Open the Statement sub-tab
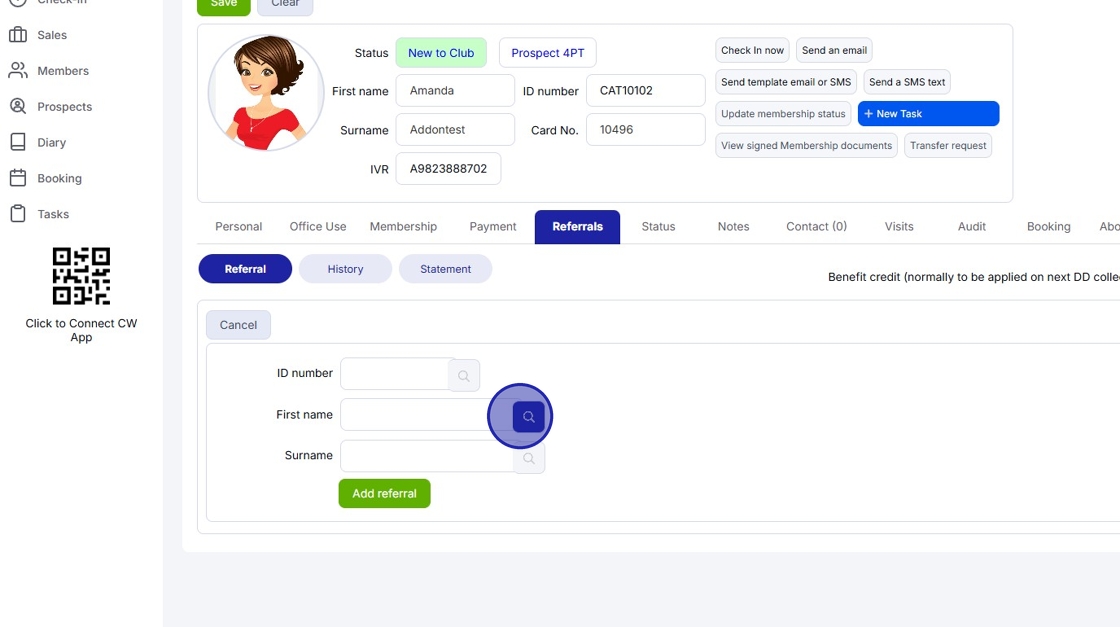The image size is (1120, 627). [x=445, y=269]
